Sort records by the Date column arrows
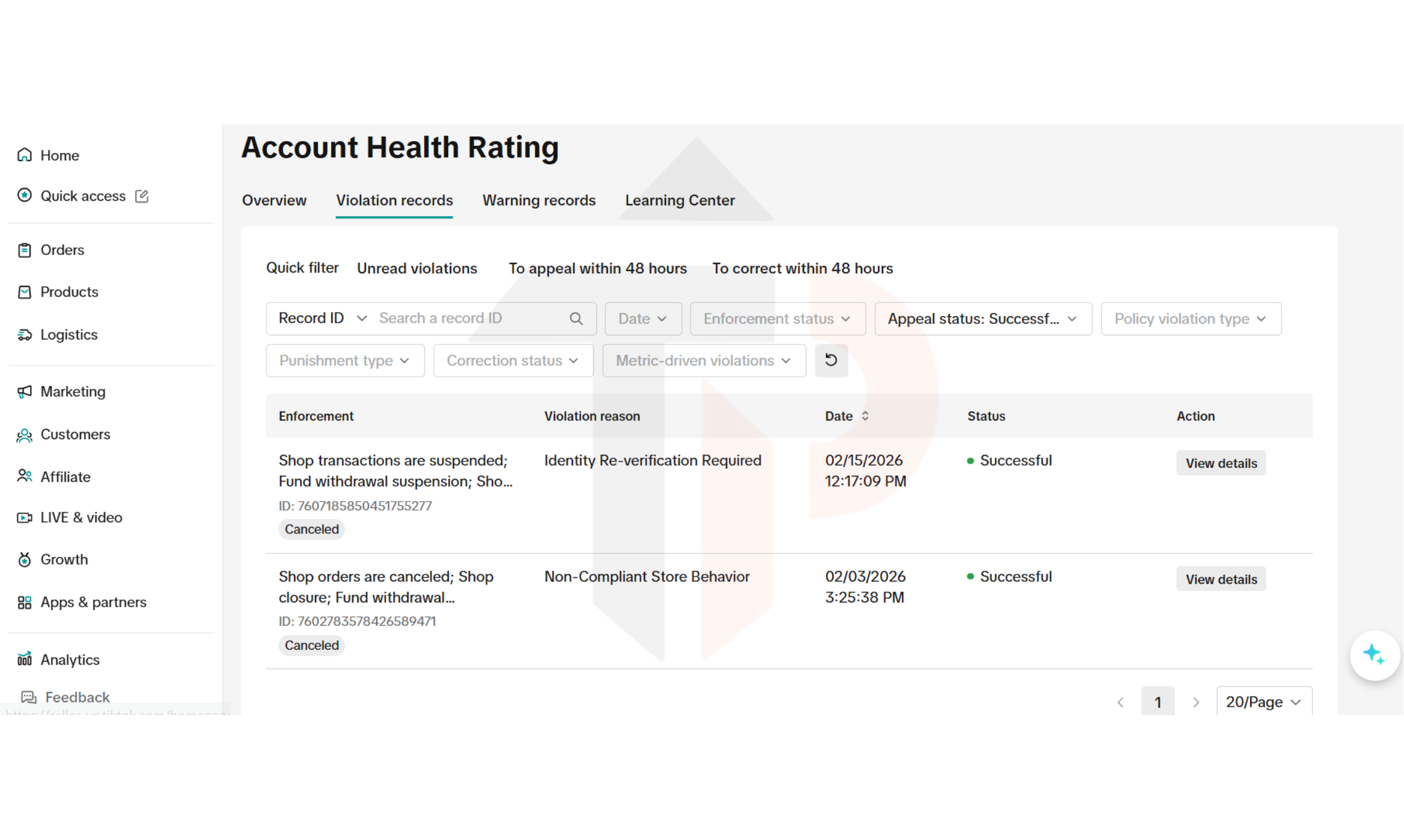The height and width of the screenshot is (840, 1404). pos(865,416)
